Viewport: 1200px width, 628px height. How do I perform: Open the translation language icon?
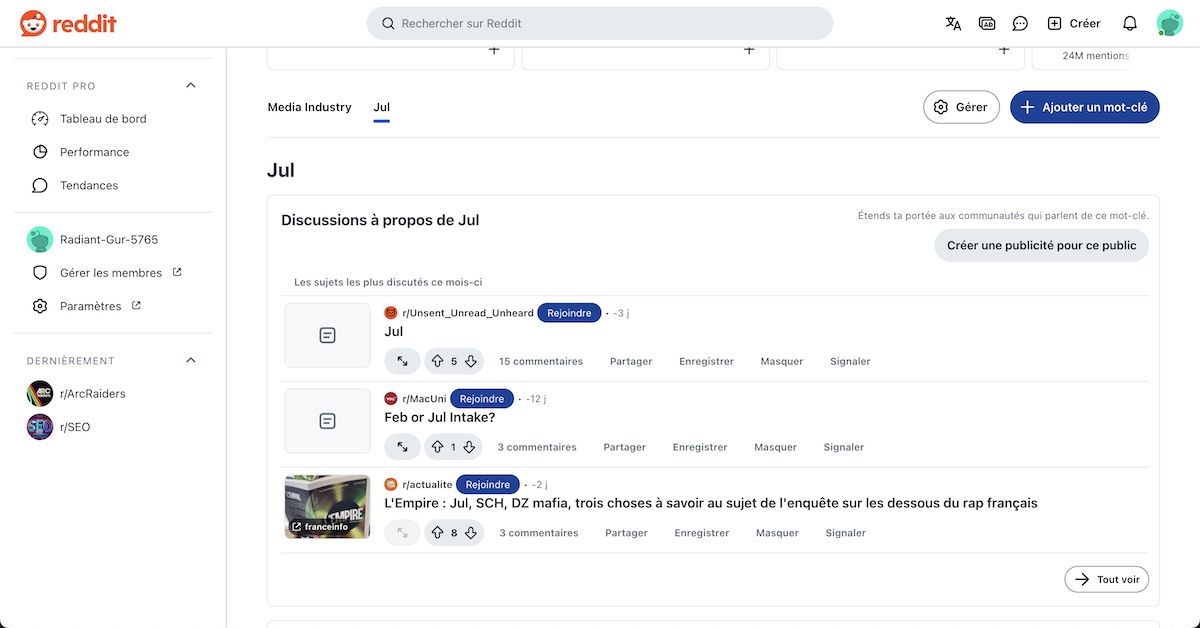(x=953, y=23)
